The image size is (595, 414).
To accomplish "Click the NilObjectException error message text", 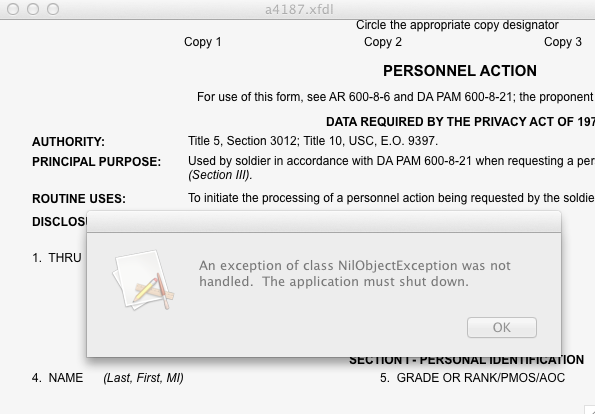I will (x=355, y=273).
